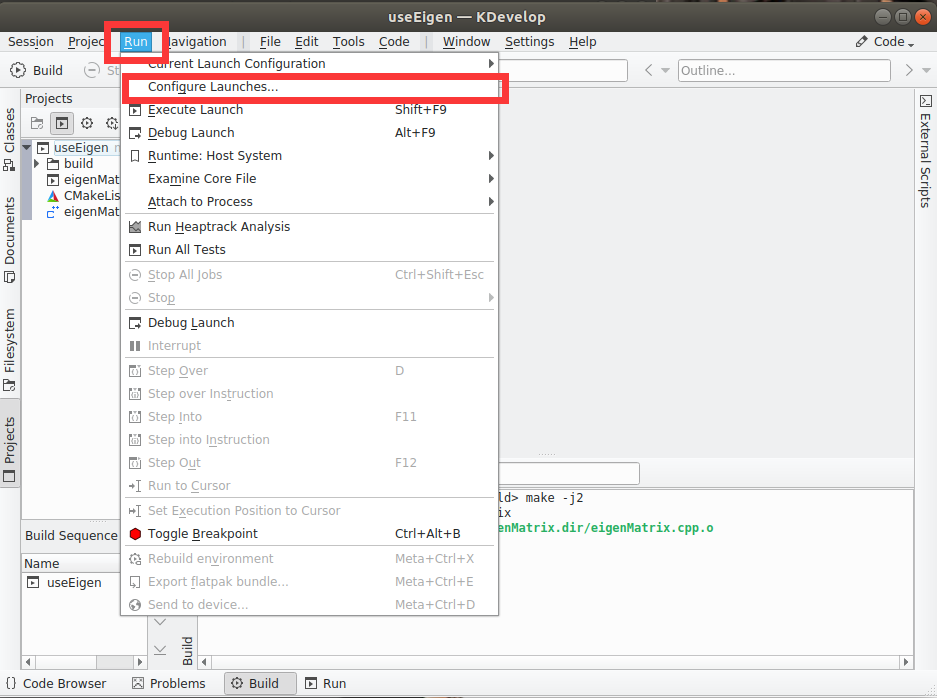Open the Code menu

(x=394, y=42)
